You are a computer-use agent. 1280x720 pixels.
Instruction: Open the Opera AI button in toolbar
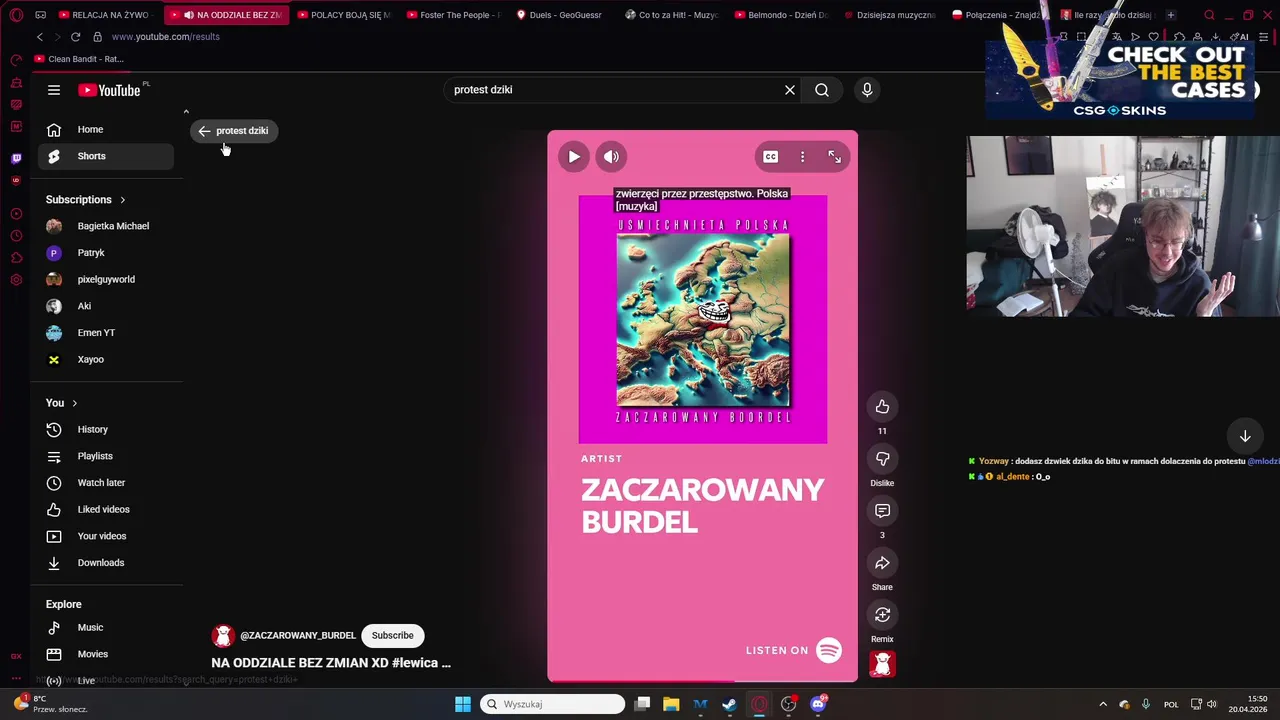pos(1240,37)
